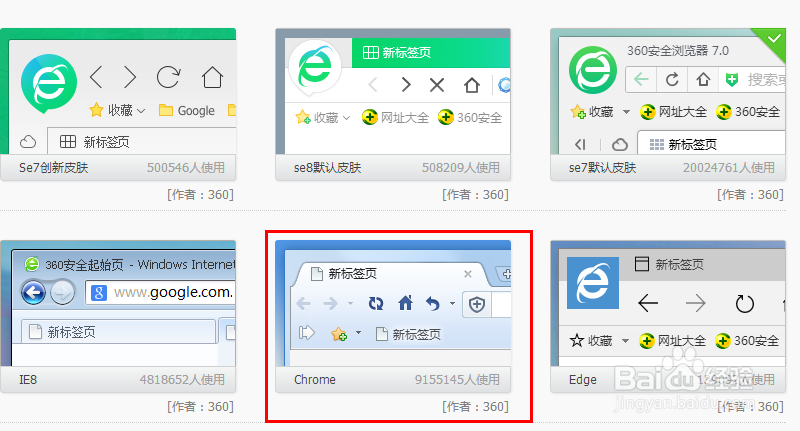Click the 360 logo in se8默认皮肤 preview

(315, 67)
